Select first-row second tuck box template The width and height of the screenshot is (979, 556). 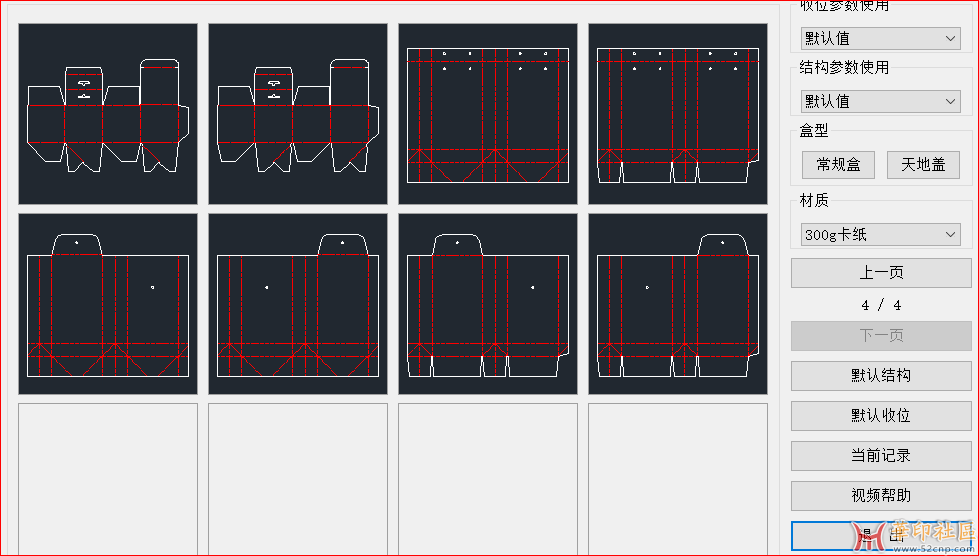point(298,114)
